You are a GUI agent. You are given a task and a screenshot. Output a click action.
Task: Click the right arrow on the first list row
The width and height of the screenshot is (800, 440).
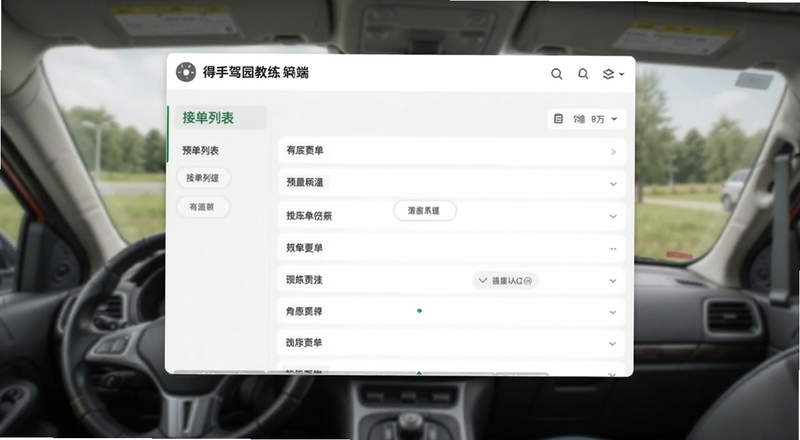point(613,152)
